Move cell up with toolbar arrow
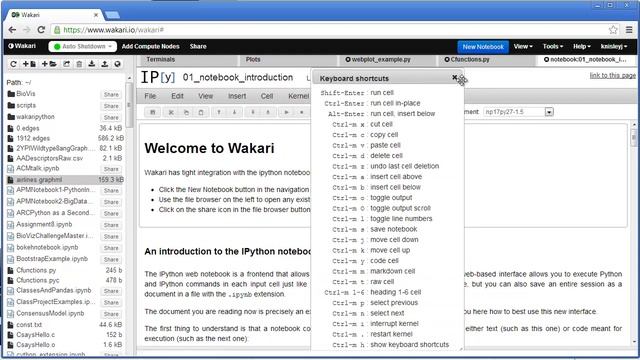The width and height of the screenshot is (640, 360). pos(219,112)
